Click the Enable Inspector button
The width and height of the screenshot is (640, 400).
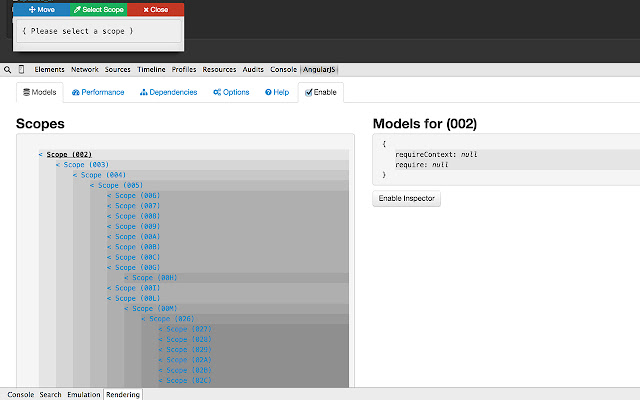(x=407, y=198)
